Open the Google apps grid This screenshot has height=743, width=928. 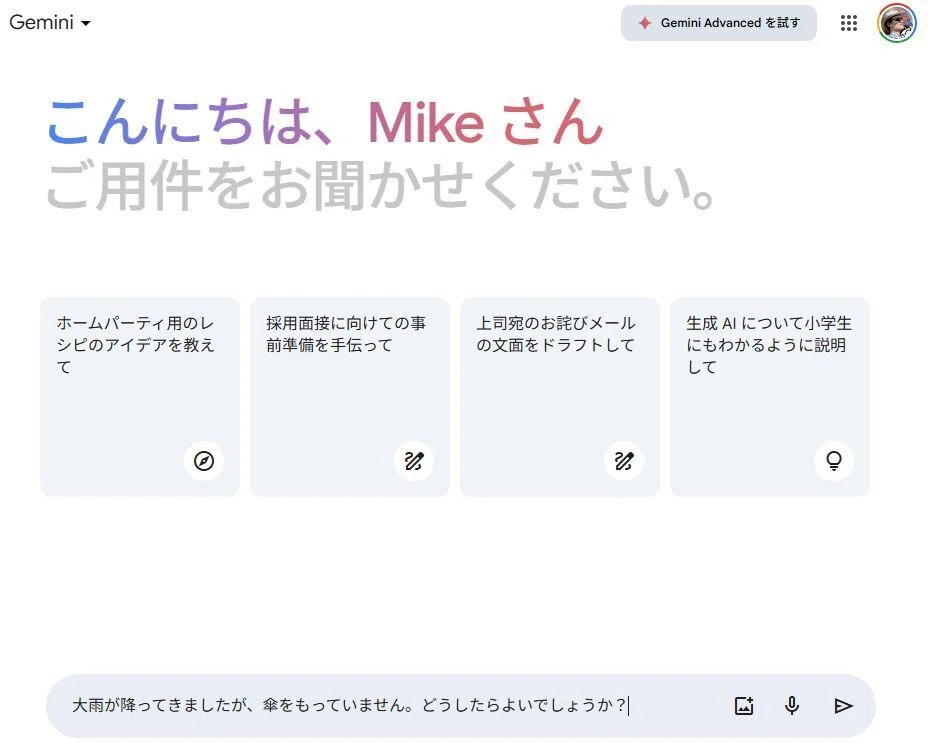click(849, 23)
